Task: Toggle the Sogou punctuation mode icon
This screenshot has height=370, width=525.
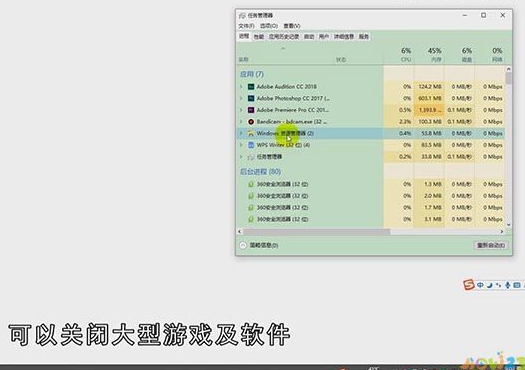Action: [499, 285]
